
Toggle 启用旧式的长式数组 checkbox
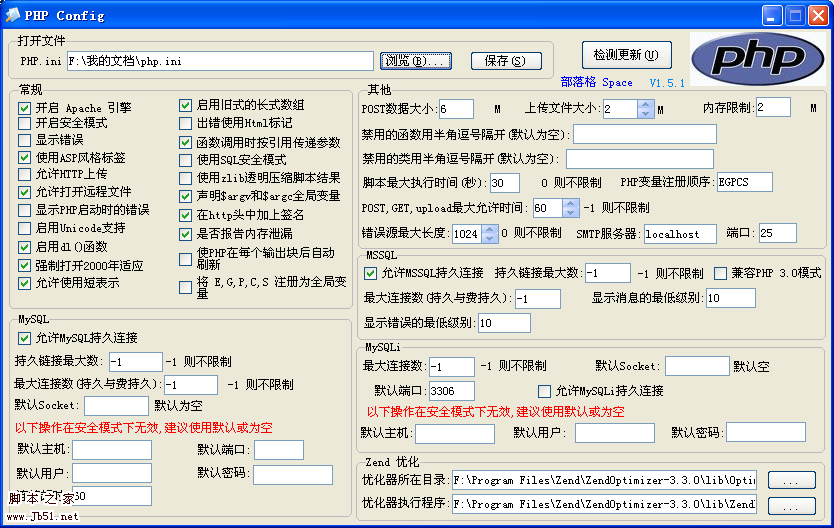click(x=185, y=105)
